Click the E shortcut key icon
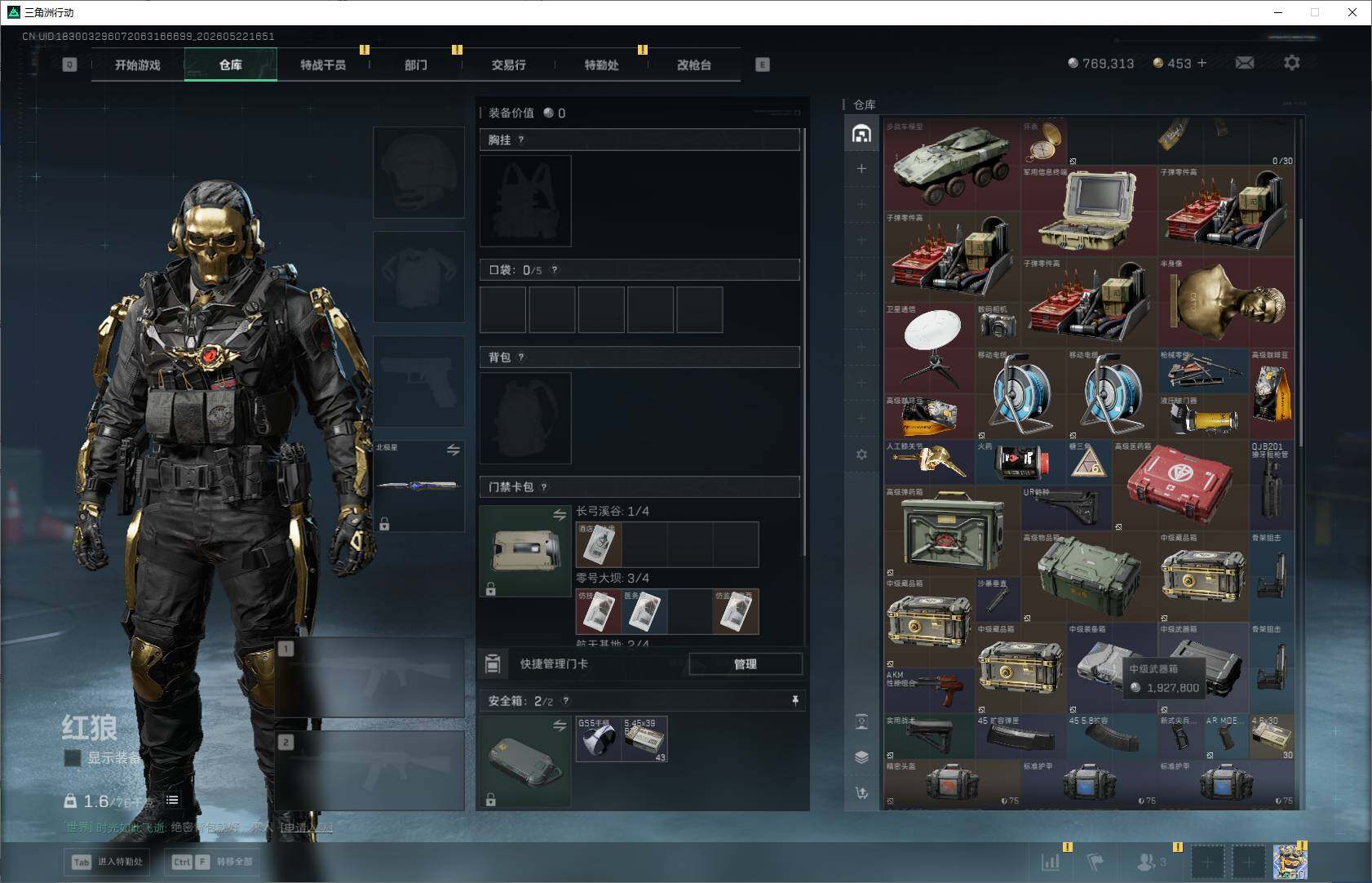Image resolution: width=1372 pixels, height=883 pixels. coord(763,64)
